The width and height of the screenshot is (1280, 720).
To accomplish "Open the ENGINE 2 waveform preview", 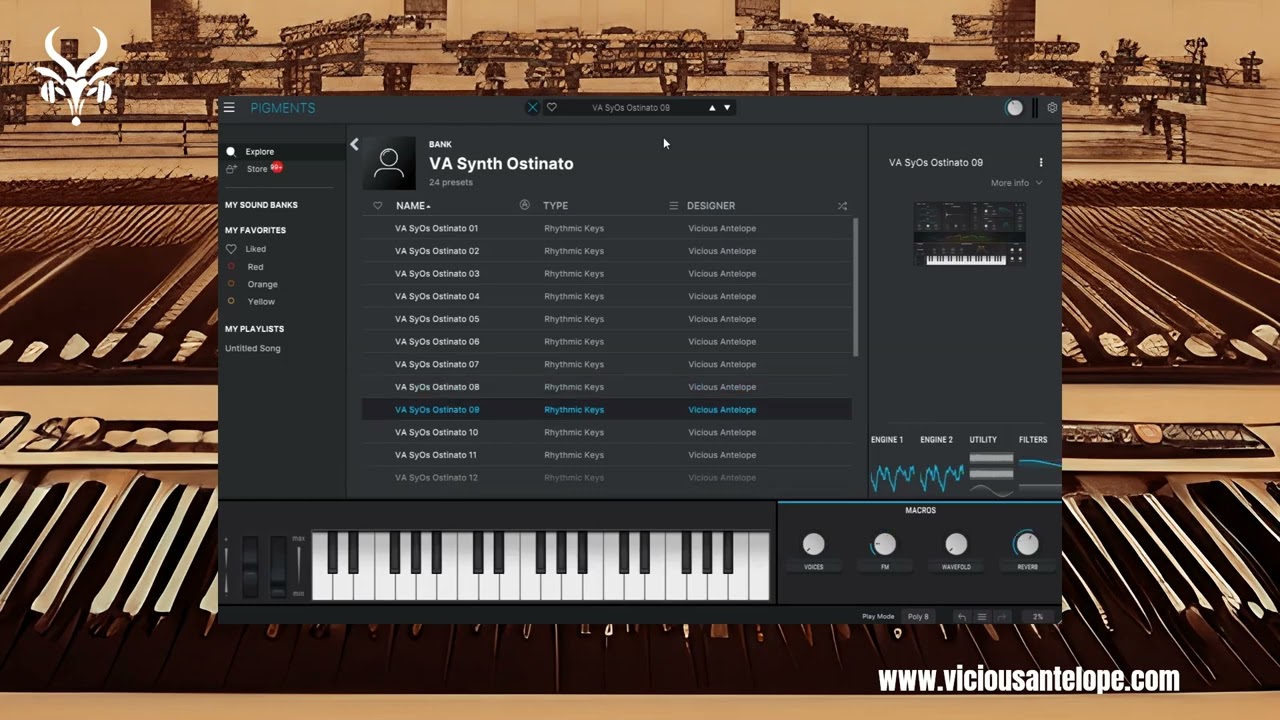I will point(941,476).
